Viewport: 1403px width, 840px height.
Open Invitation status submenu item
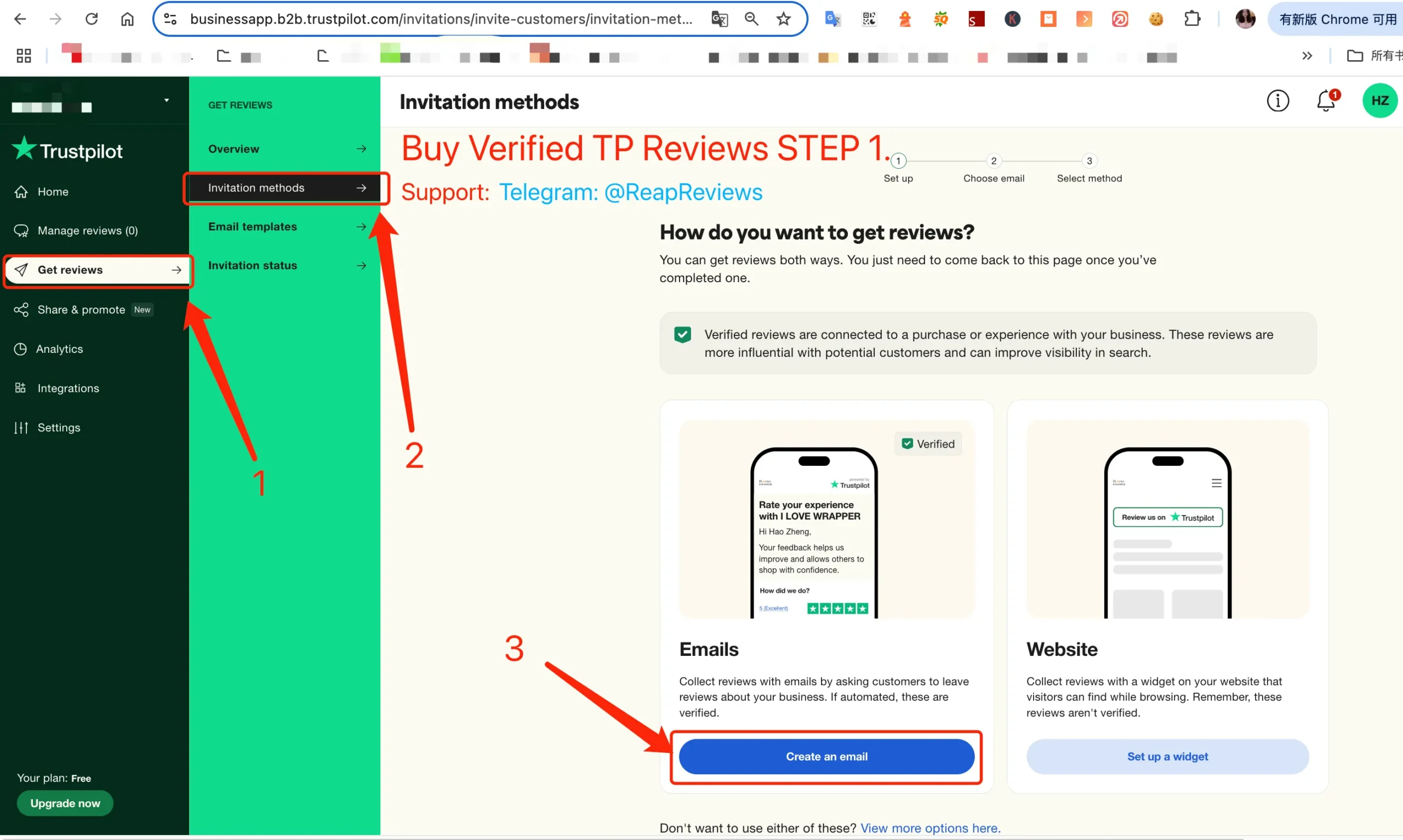click(287, 265)
